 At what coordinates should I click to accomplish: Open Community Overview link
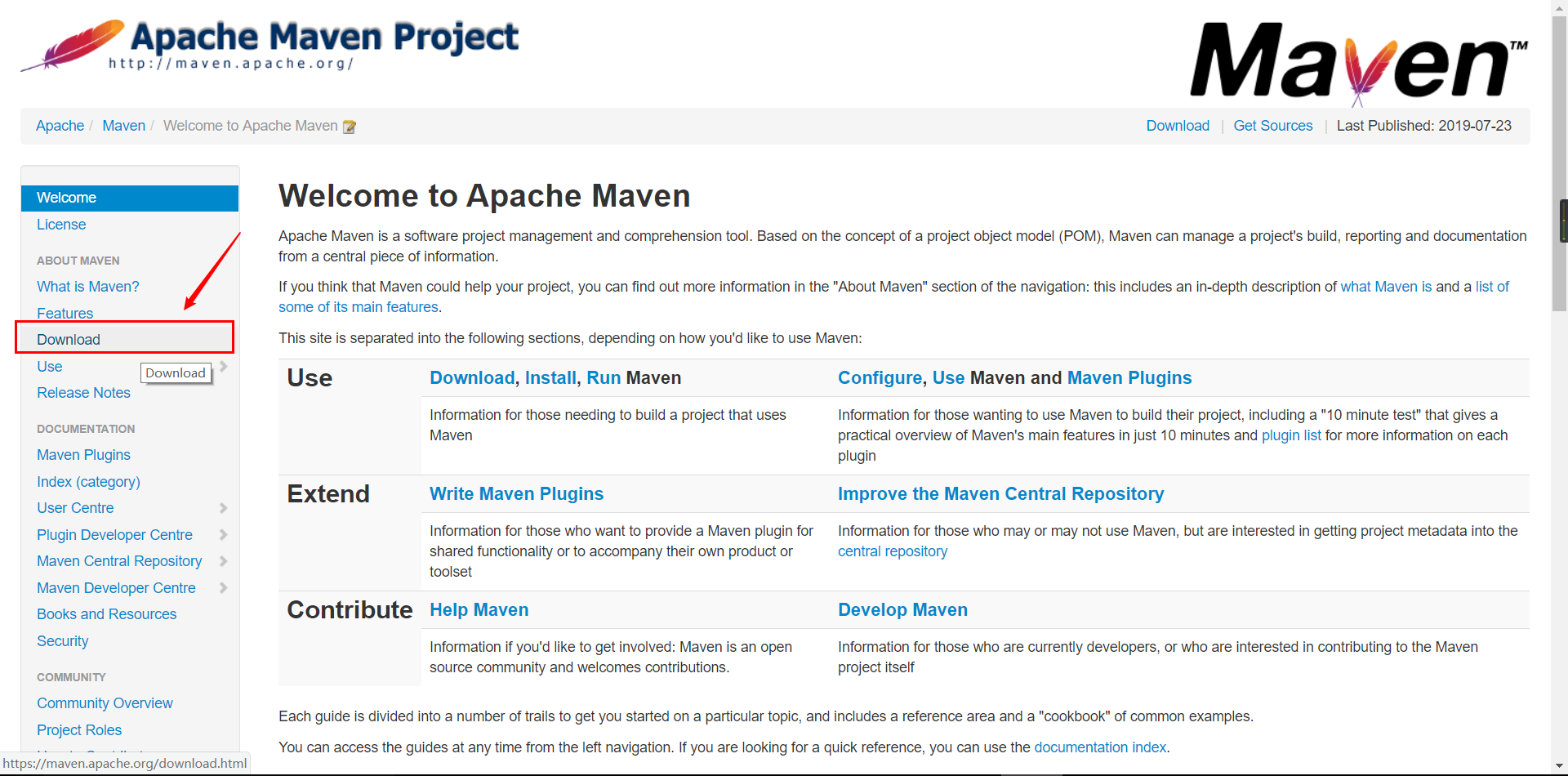pos(105,703)
